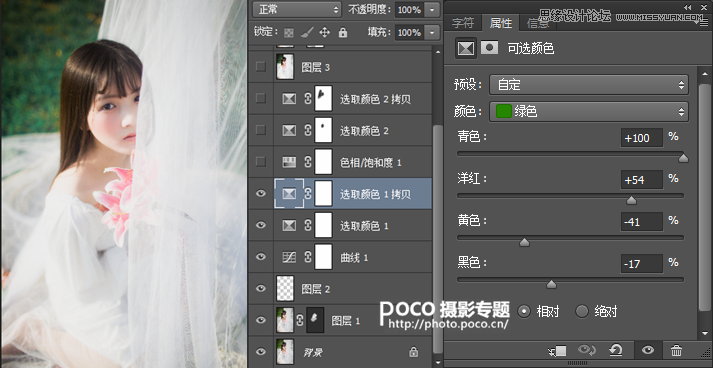
Task: Show the 图层 3 layer
Action: click(261, 67)
